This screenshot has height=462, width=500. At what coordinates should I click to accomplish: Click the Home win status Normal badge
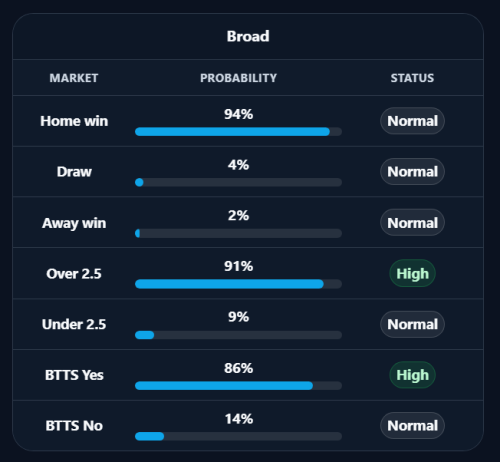pyautogui.click(x=412, y=121)
